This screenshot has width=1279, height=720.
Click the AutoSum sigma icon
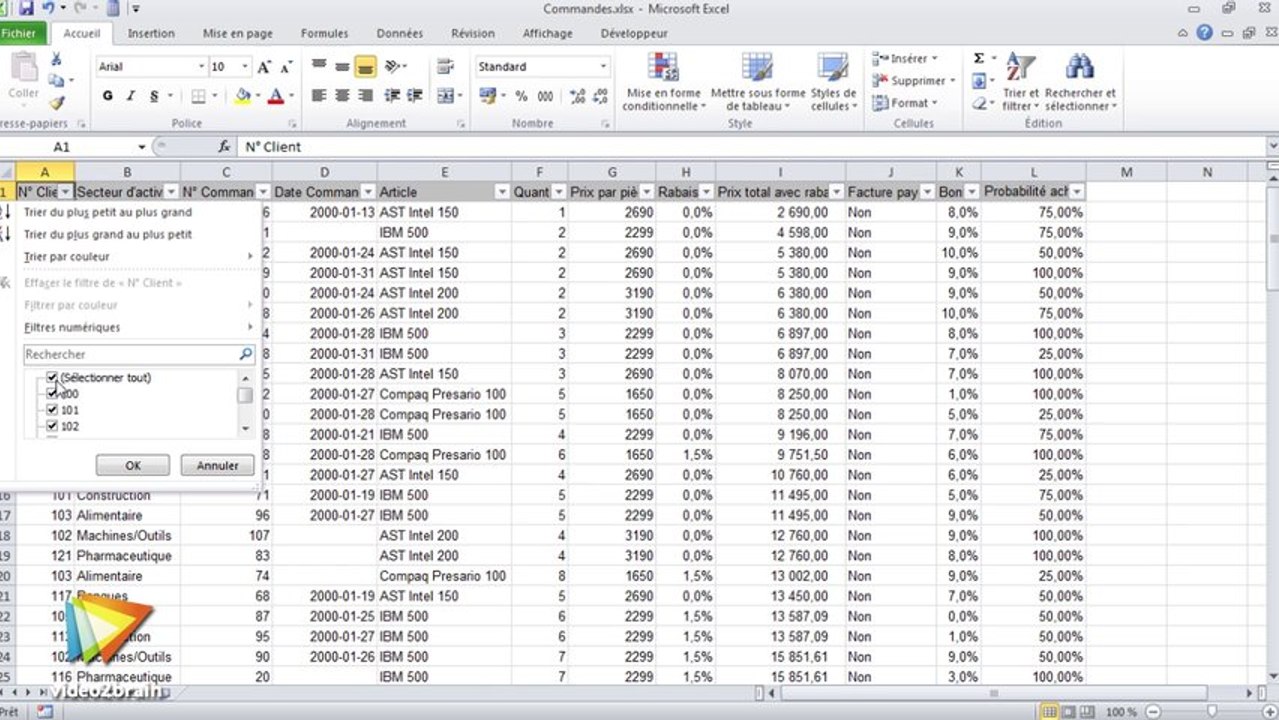pos(979,59)
